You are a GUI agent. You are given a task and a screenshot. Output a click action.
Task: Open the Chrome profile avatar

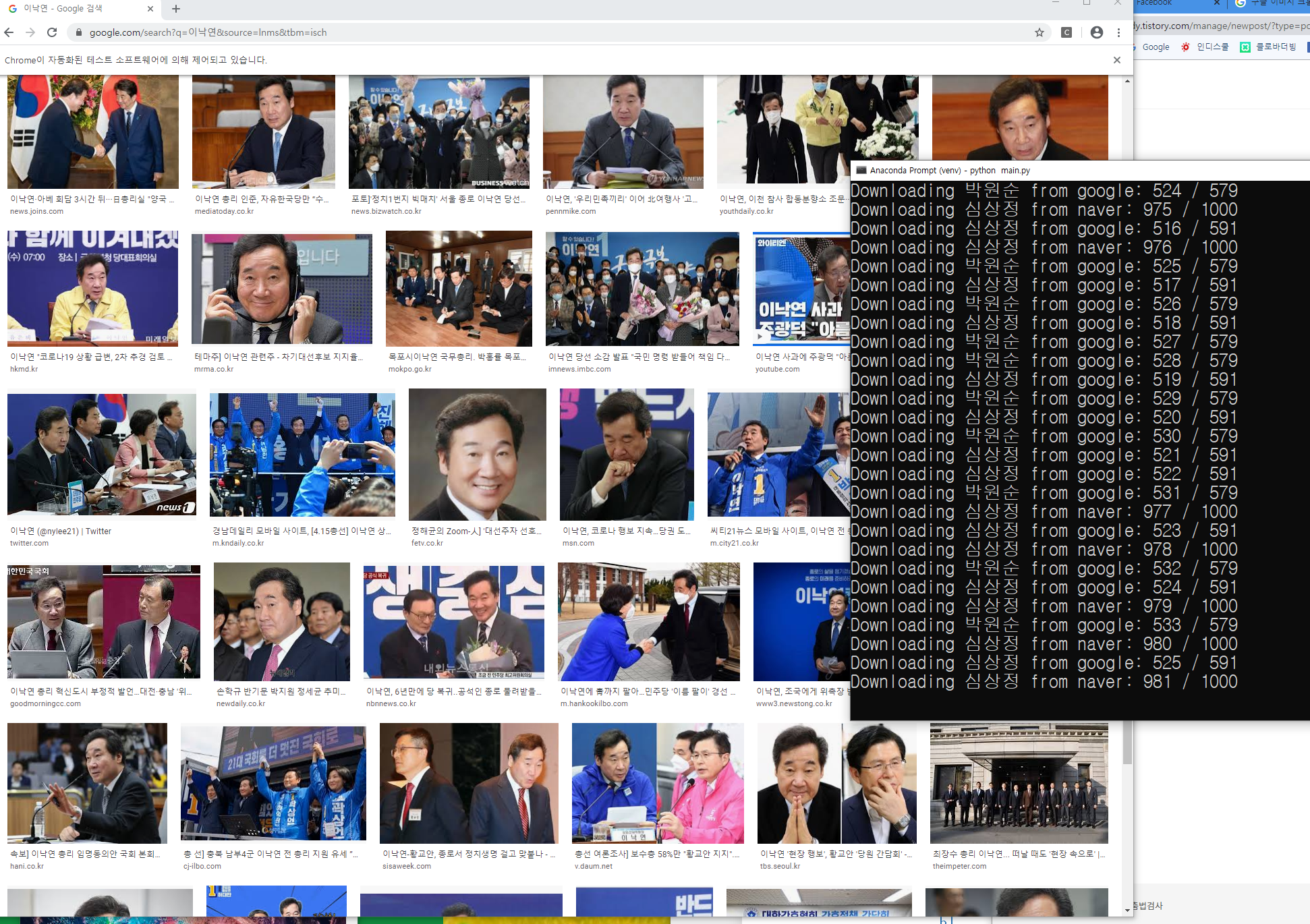pyautogui.click(x=1097, y=32)
